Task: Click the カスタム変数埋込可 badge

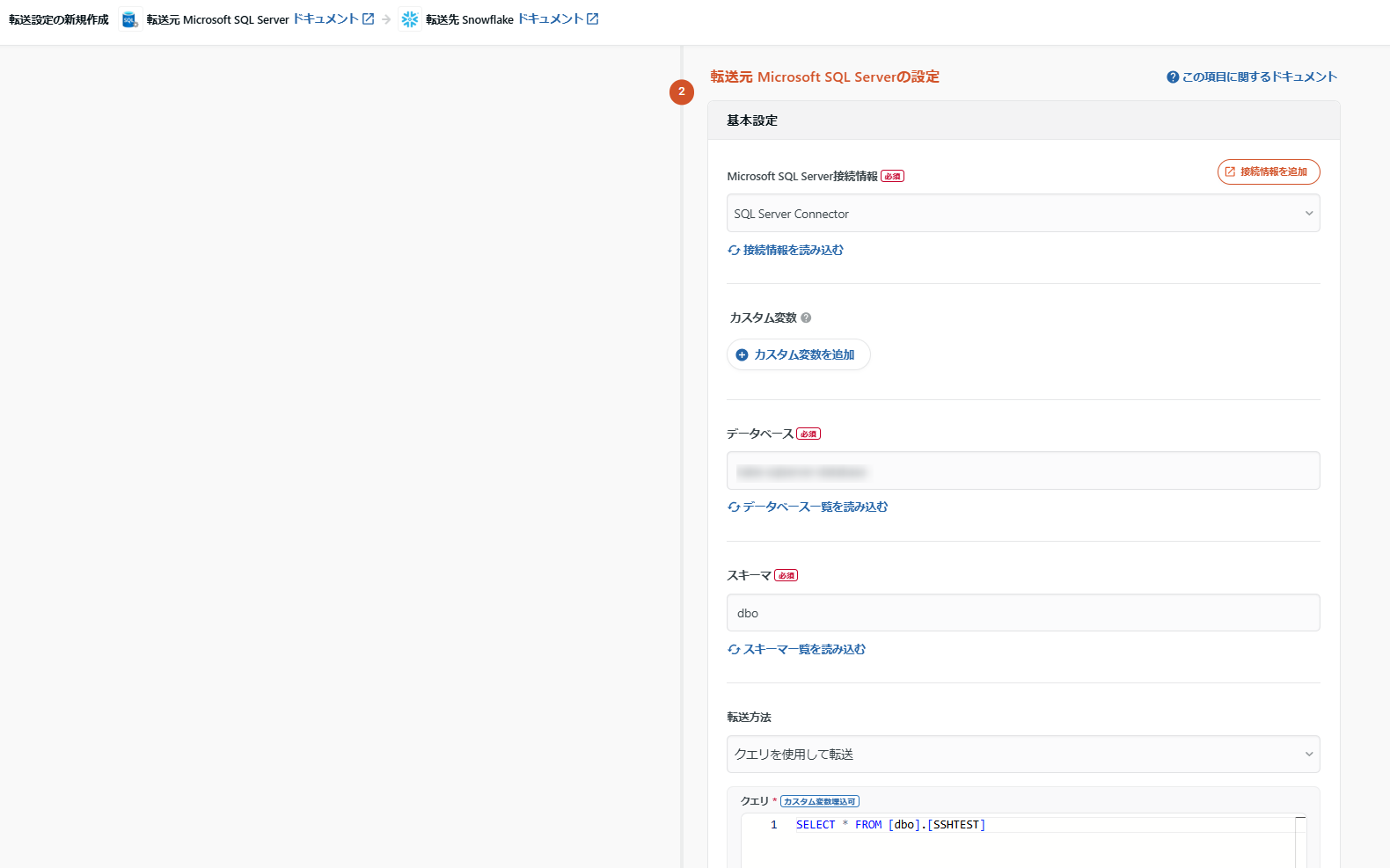Action: [x=820, y=801]
